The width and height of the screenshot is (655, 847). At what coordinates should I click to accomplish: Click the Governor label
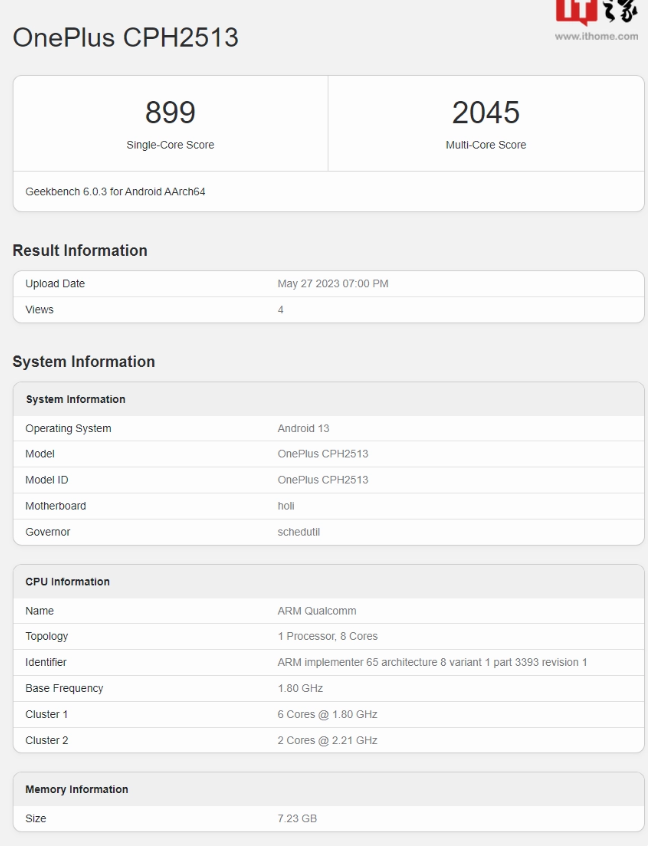point(48,532)
